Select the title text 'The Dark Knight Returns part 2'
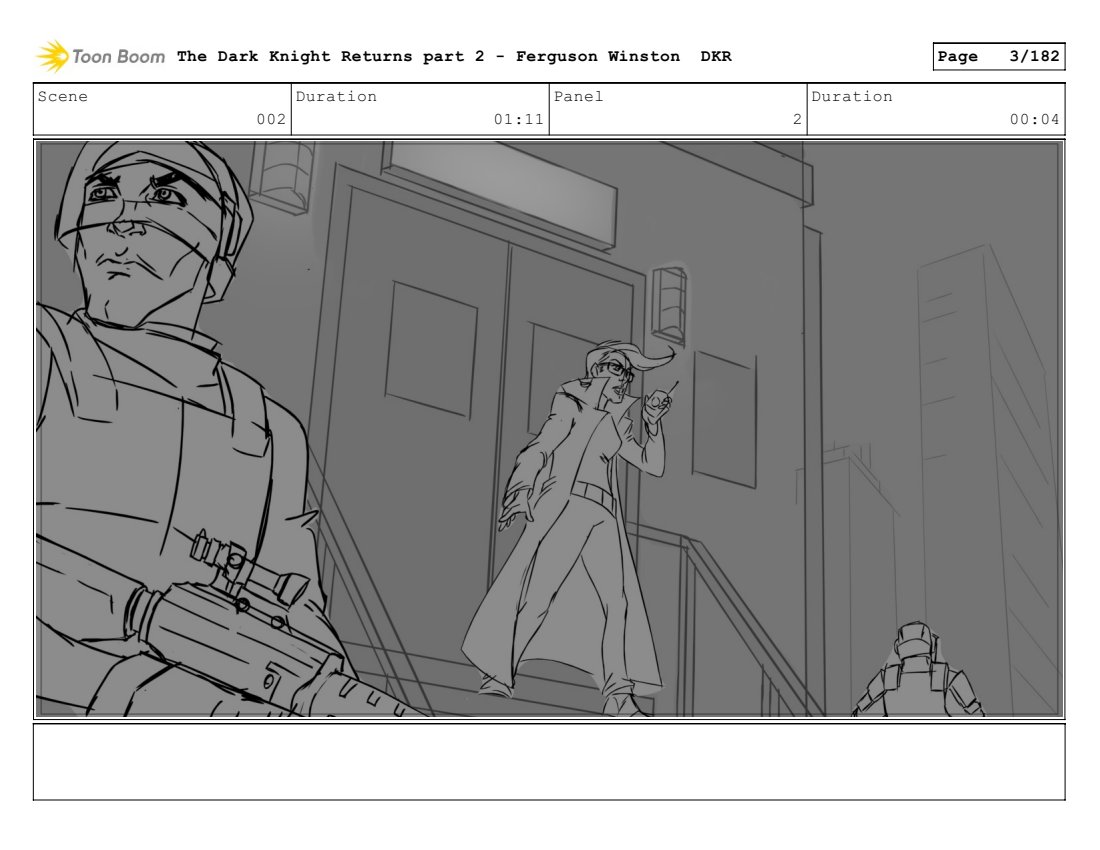The width and height of the screenshot is (1100, 850). point(330,57)
